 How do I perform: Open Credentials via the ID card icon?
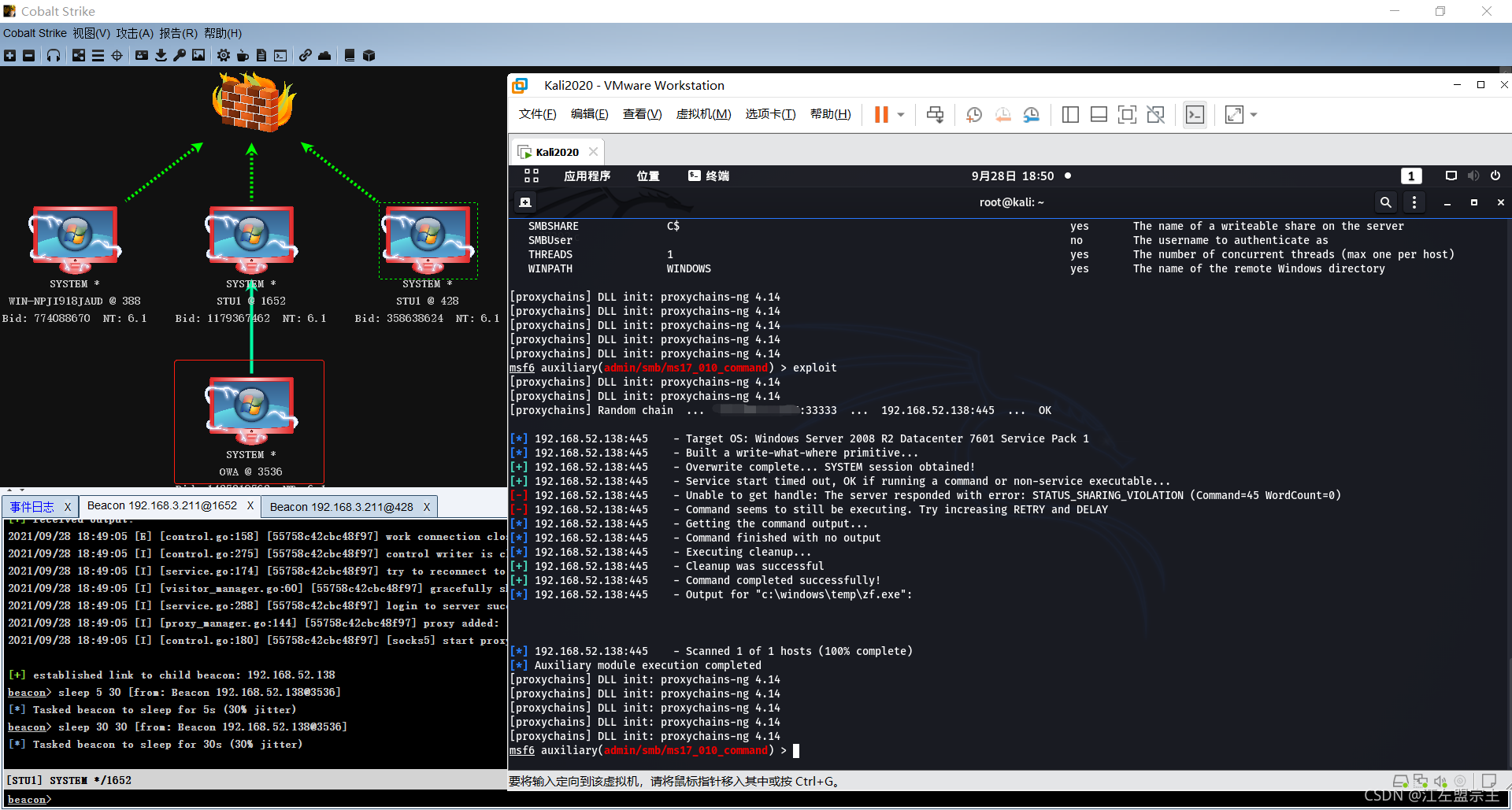(142, 55)
